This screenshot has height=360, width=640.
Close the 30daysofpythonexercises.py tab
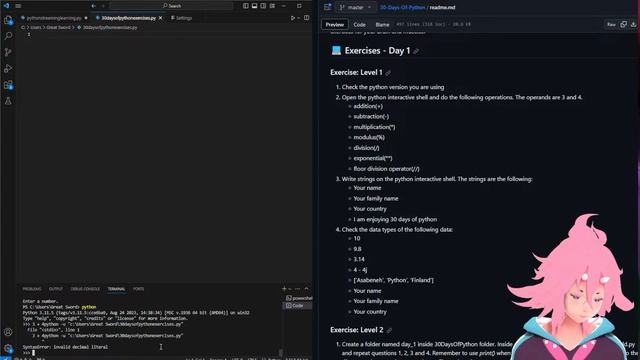[160, 18]
